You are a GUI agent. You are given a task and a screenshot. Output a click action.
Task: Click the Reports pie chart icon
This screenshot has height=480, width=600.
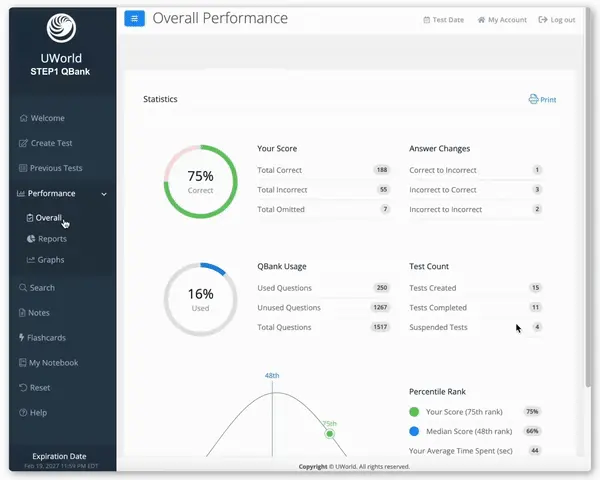pos(31,239)
